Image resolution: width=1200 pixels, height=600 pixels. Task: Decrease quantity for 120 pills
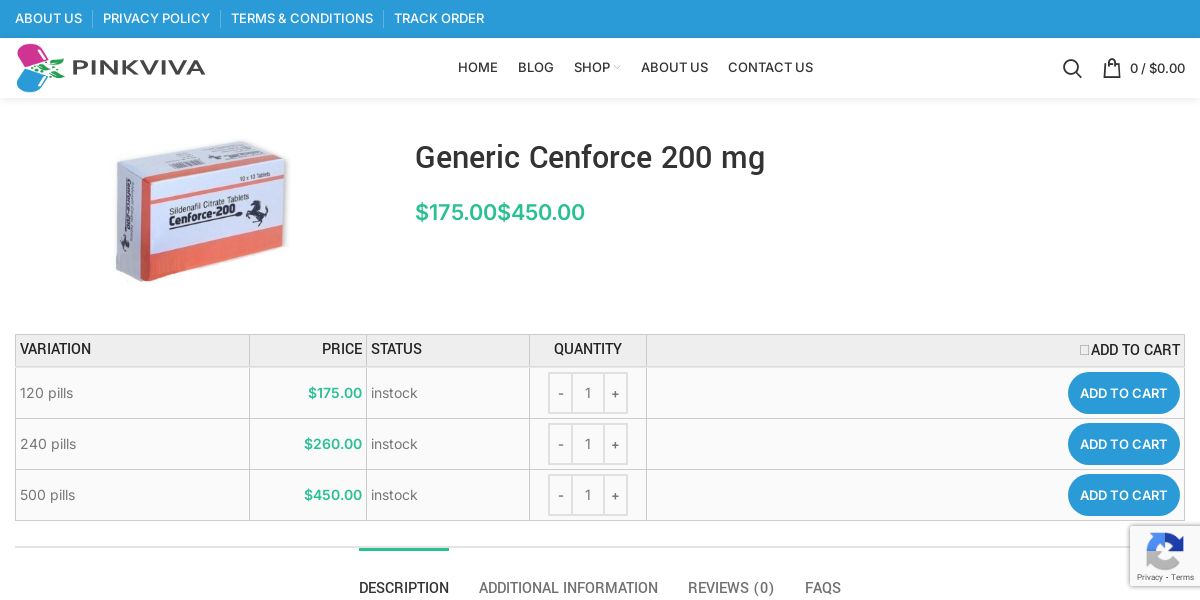coord(561,393)
